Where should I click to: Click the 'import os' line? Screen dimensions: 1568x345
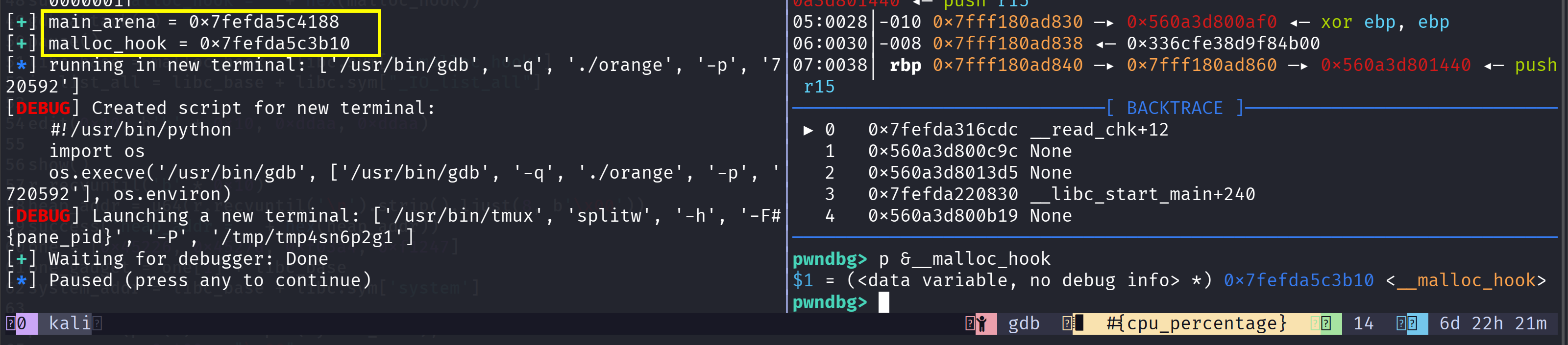(x=97, y=151)
